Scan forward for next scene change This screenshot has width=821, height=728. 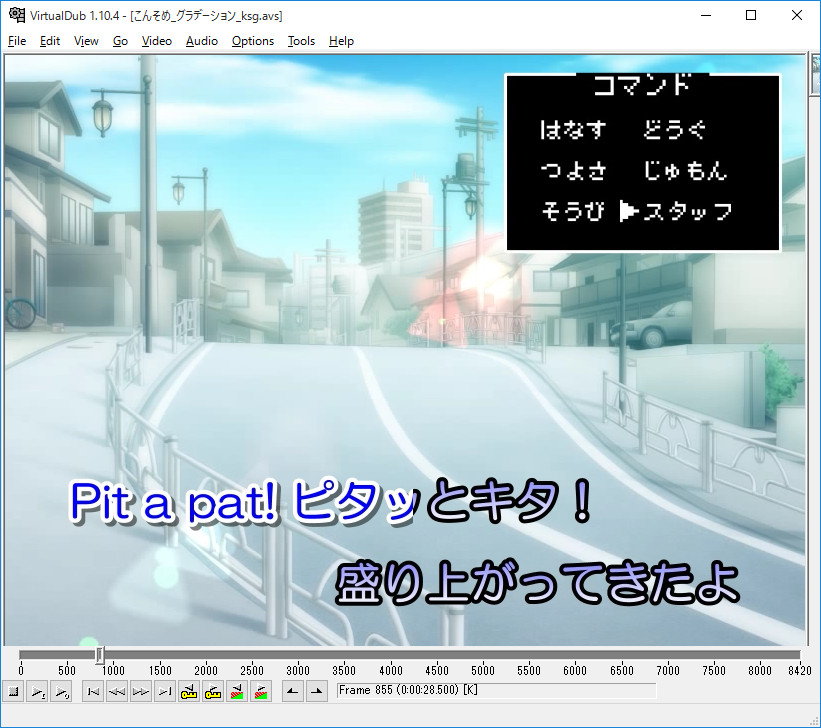[261, 691]
